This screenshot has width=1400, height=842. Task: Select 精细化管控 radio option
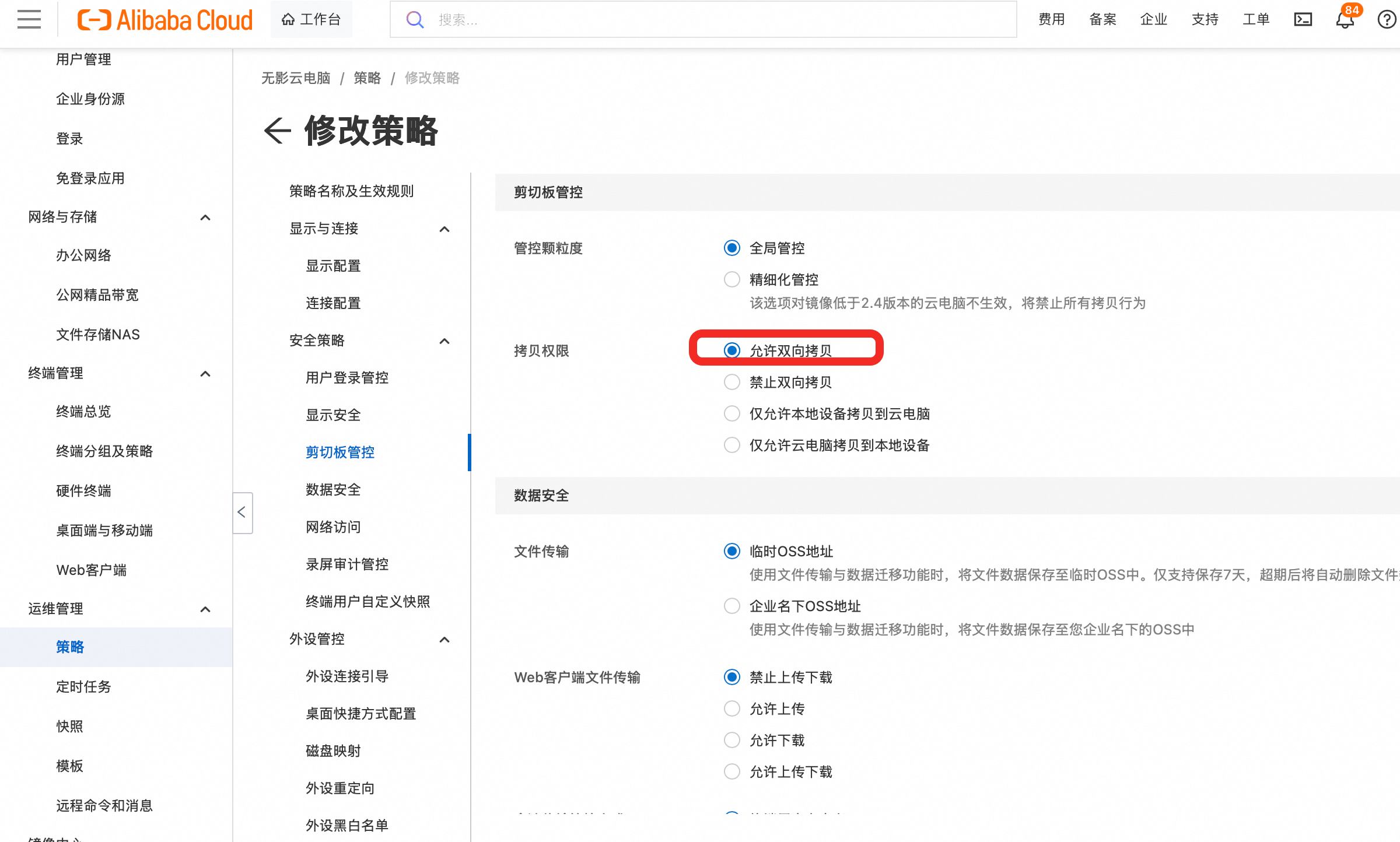tap(732, 280)
